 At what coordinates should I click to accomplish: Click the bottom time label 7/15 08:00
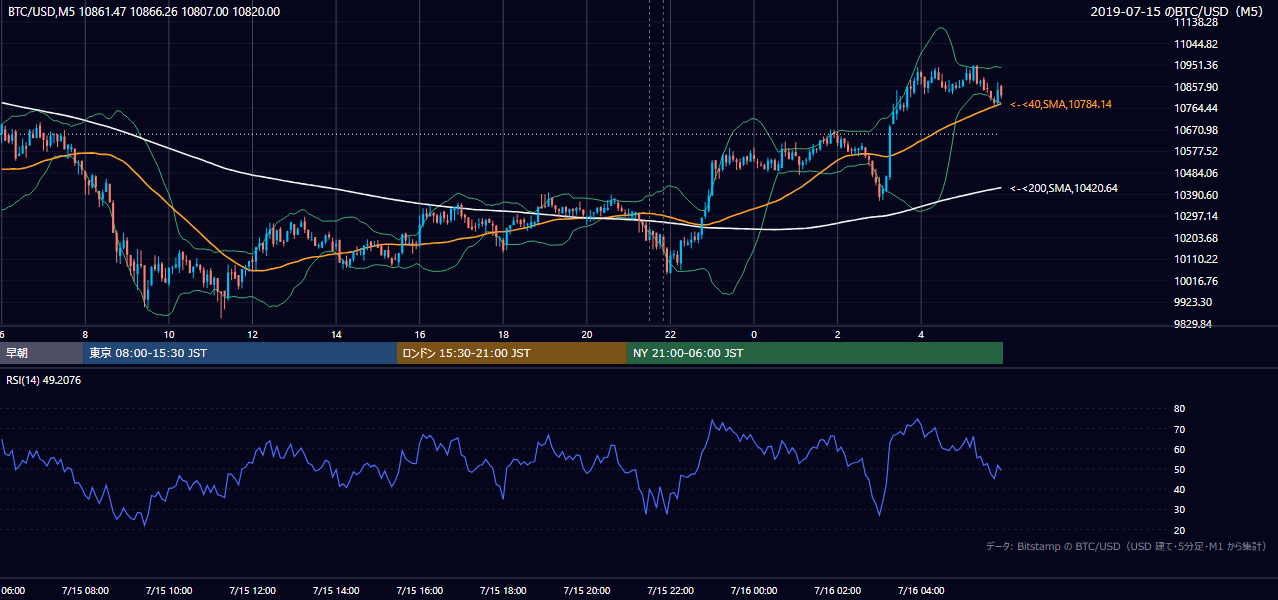tap(84, 591)
